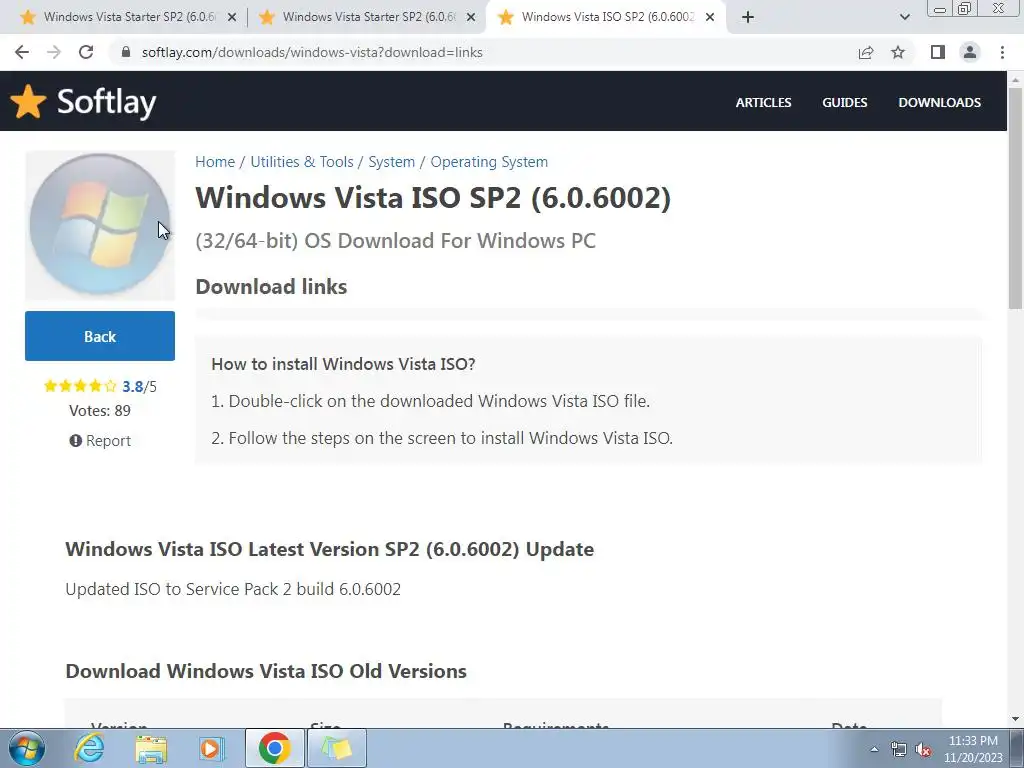Close the Windows Vista ISO SP2 tab
Viewport: 1024px width, 768px height.
coord(710,18)
